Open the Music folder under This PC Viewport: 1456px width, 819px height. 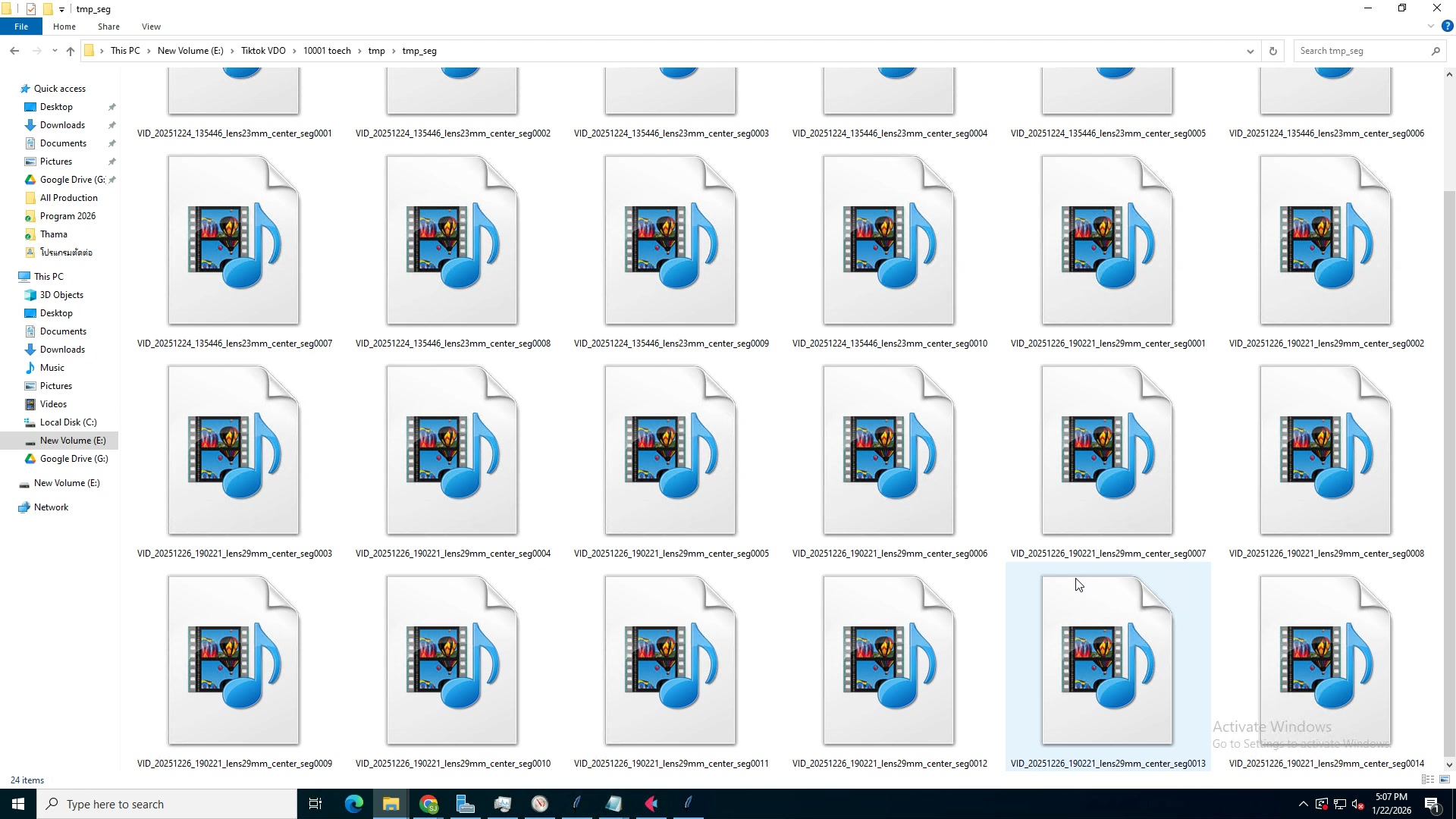tap(53, 367)
